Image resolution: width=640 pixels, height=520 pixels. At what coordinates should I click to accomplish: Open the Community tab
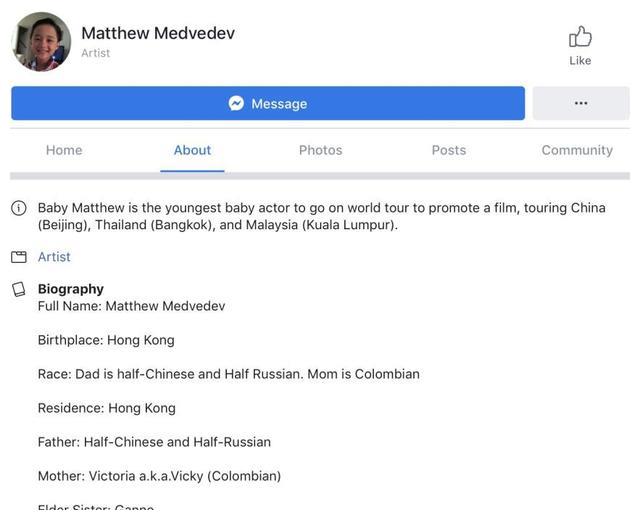(577, 150)
